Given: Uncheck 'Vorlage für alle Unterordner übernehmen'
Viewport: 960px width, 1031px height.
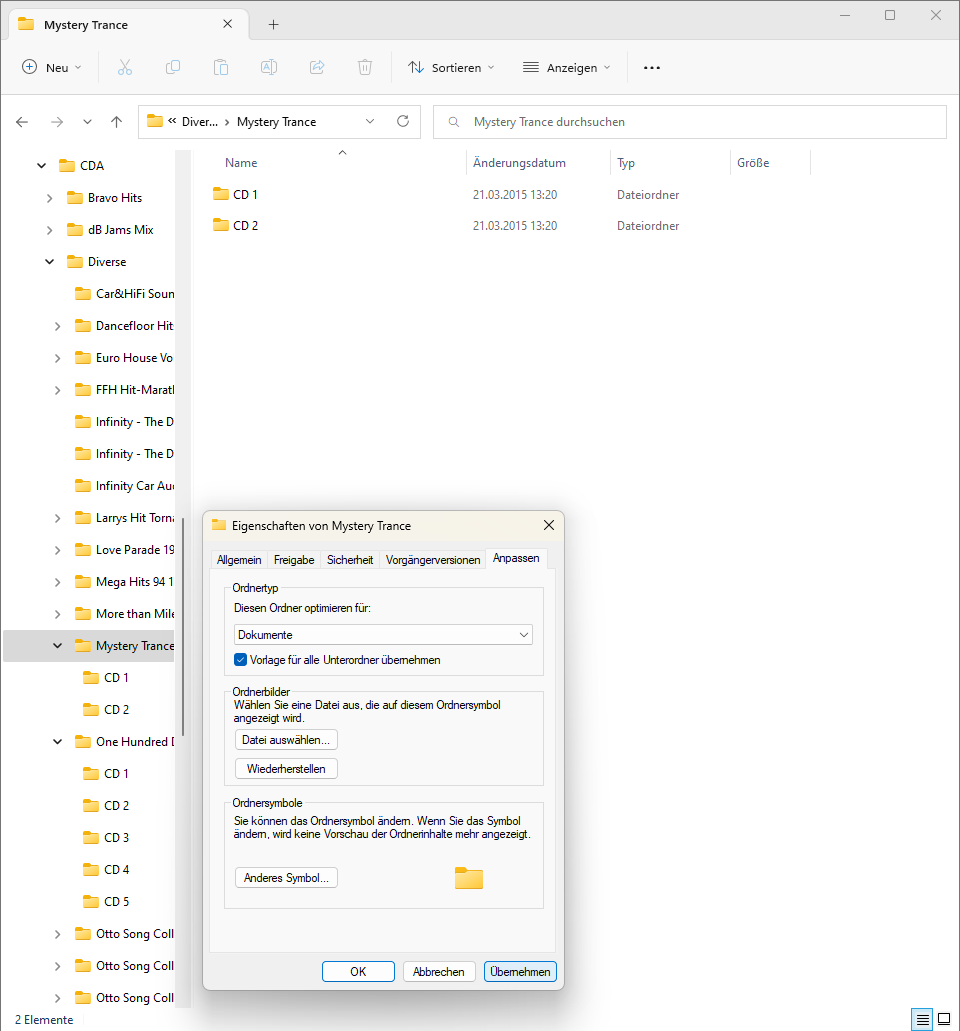Looking at the screenshot, I should click(238, 660).
